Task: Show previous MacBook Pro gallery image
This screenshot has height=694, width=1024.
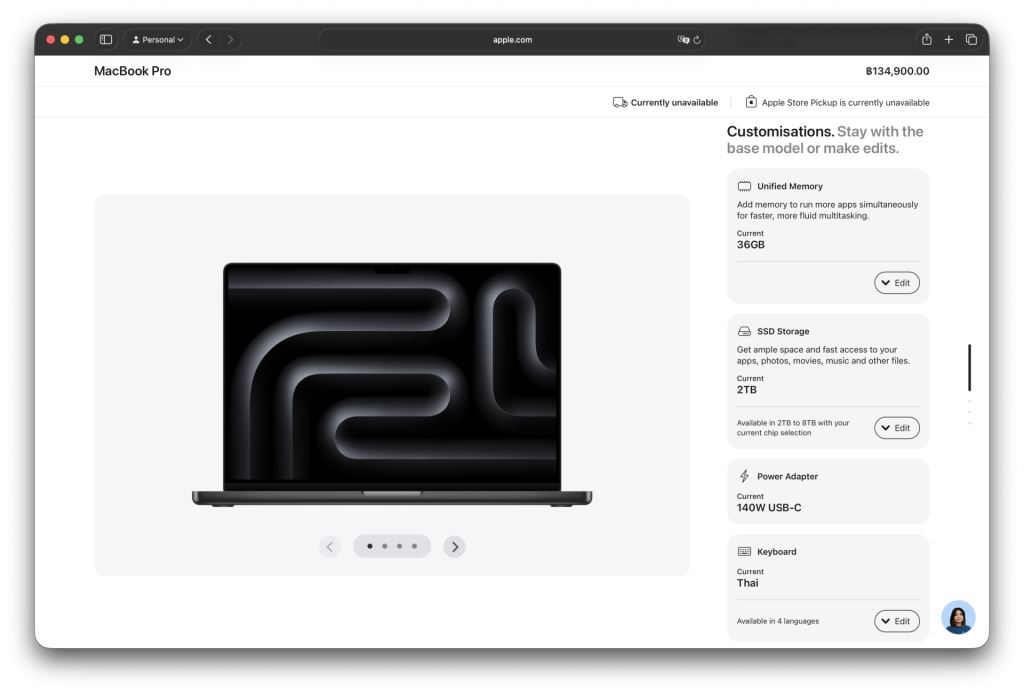Action: coord(330,546)
